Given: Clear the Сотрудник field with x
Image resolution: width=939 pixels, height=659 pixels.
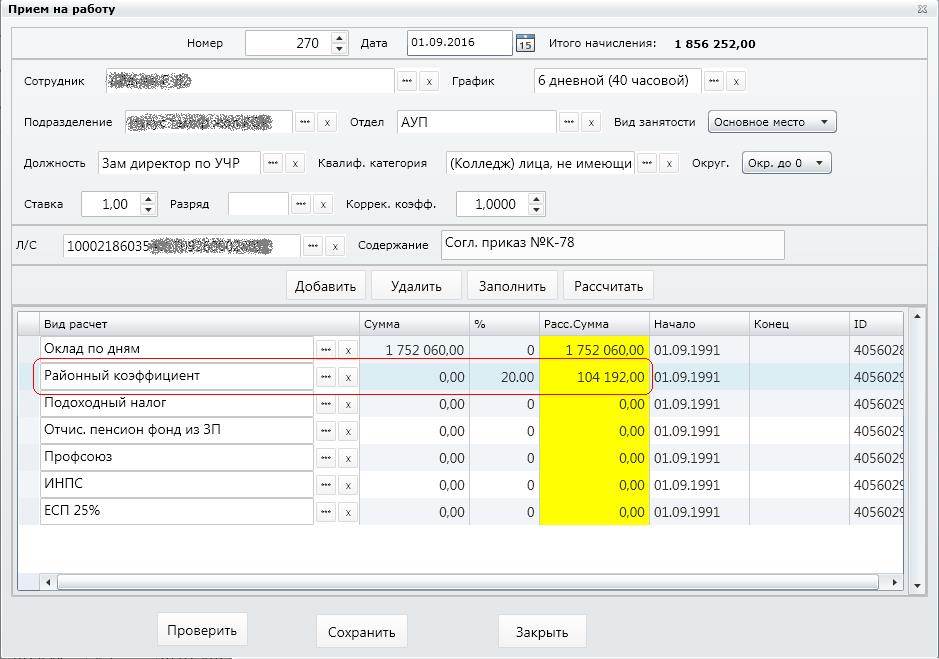Looking at the screenshot, I should (x=429, y=81).
